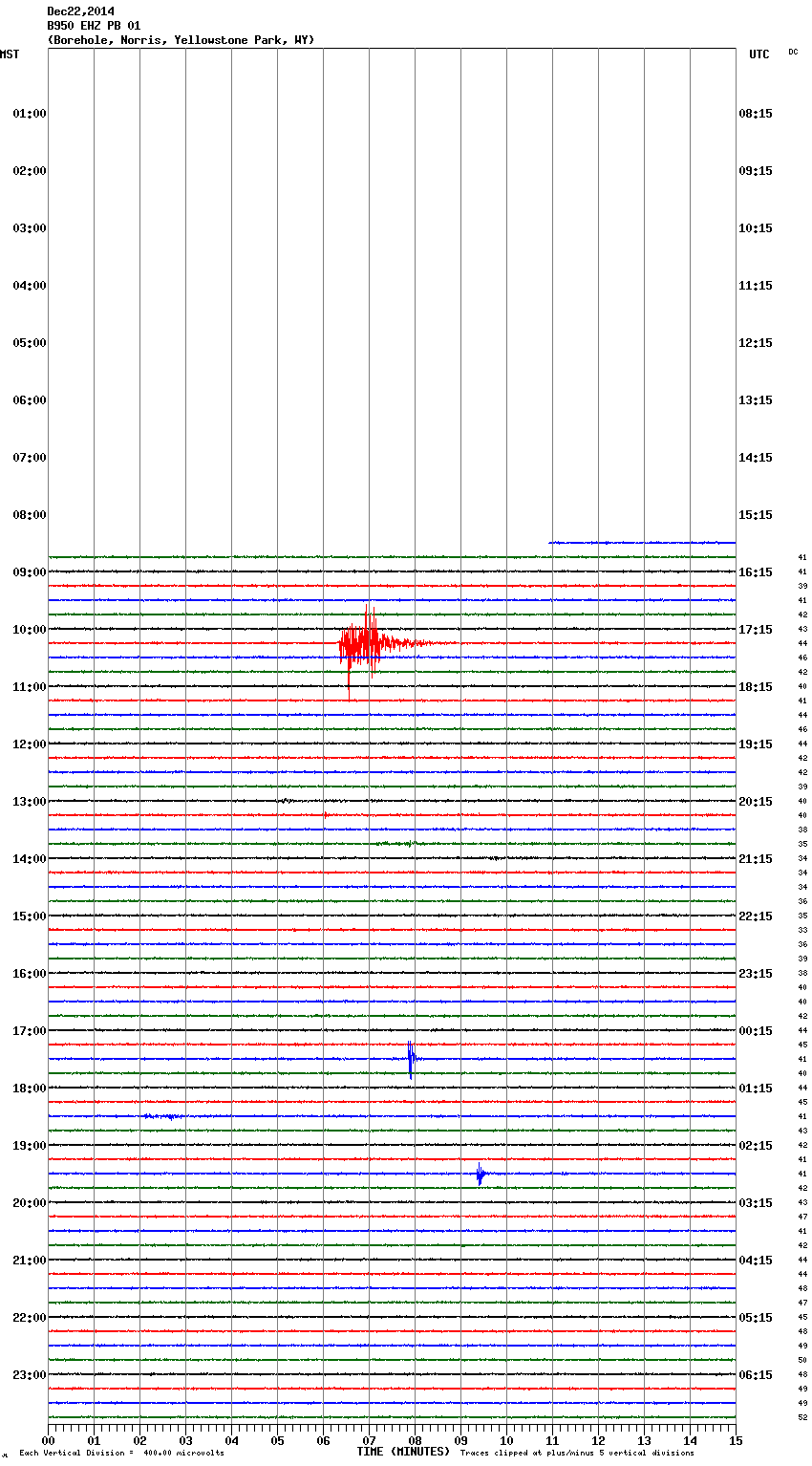This screenshot has height=1466, width=812.
Task: Click the 11 minute label on the time axis
Action: point(552,1441)
